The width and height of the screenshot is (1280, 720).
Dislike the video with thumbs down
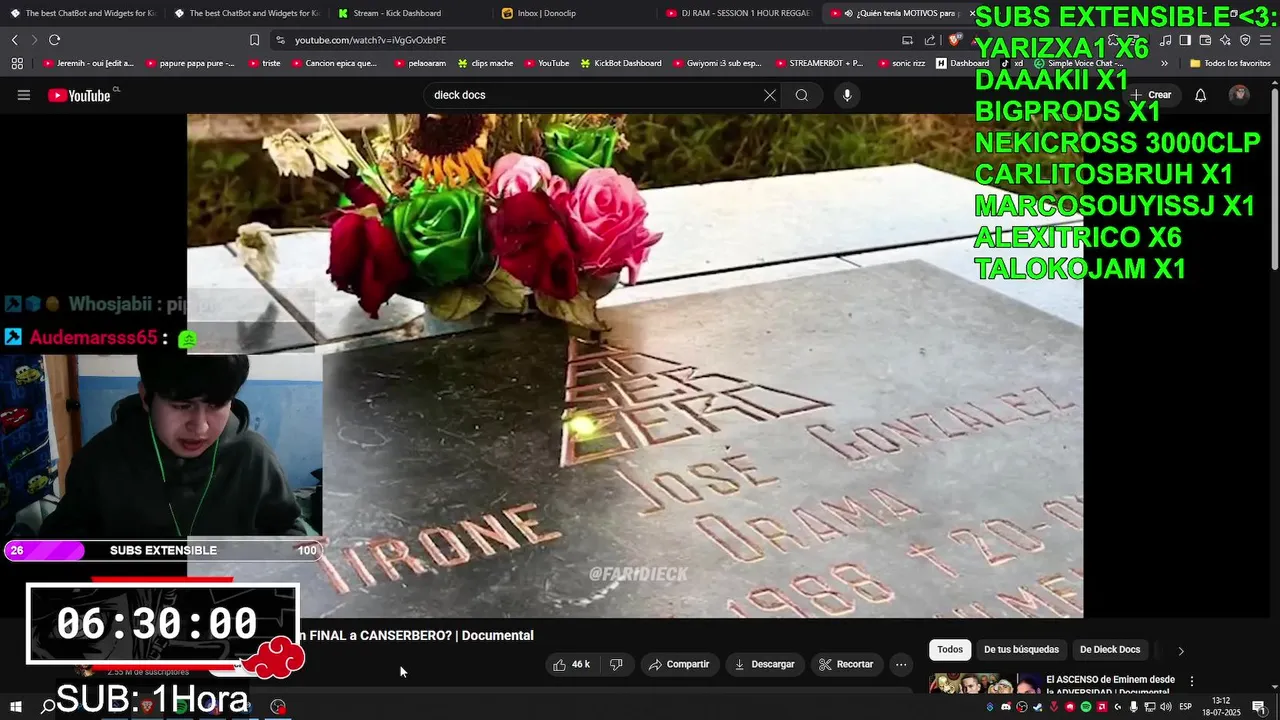[x=616, y=664]
